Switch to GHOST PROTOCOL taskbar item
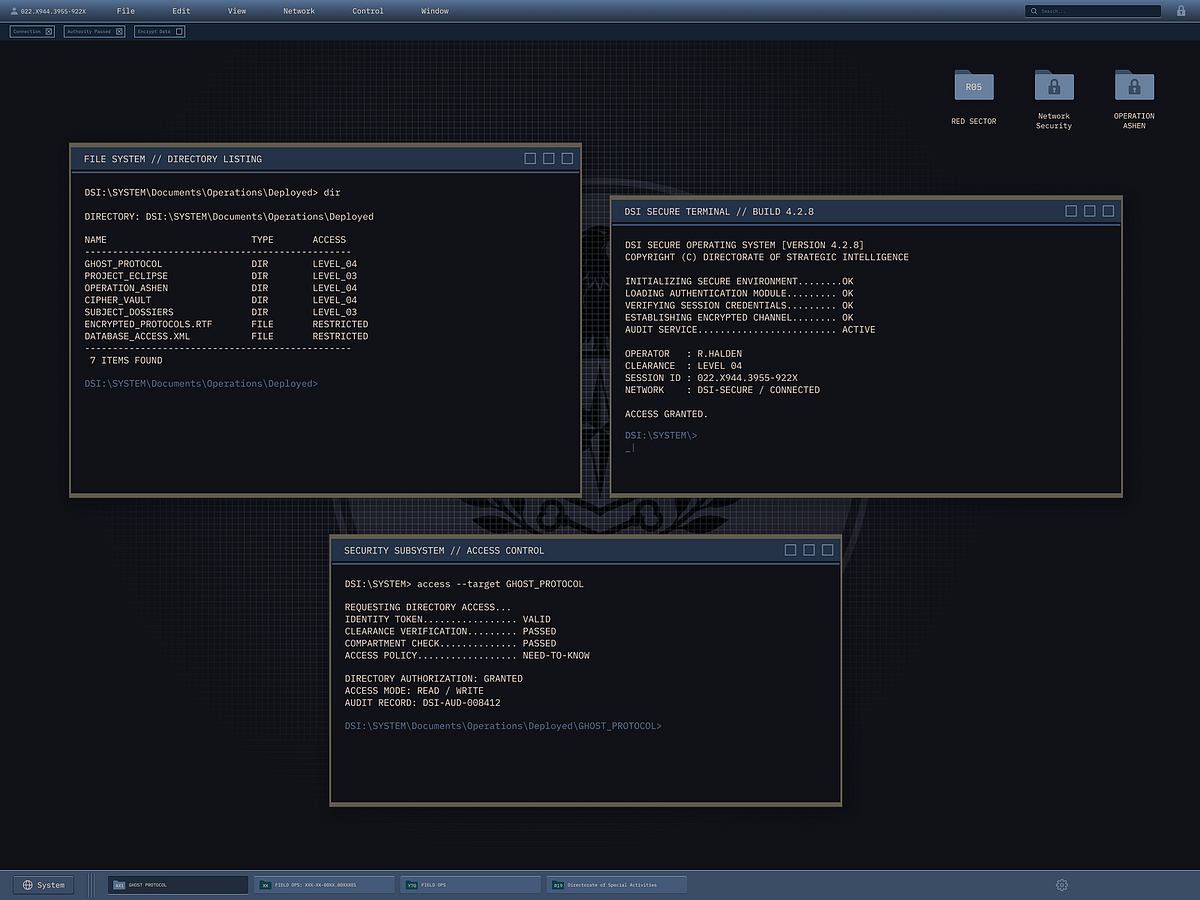The image size is (1200, 900). (x=177, y=885)
